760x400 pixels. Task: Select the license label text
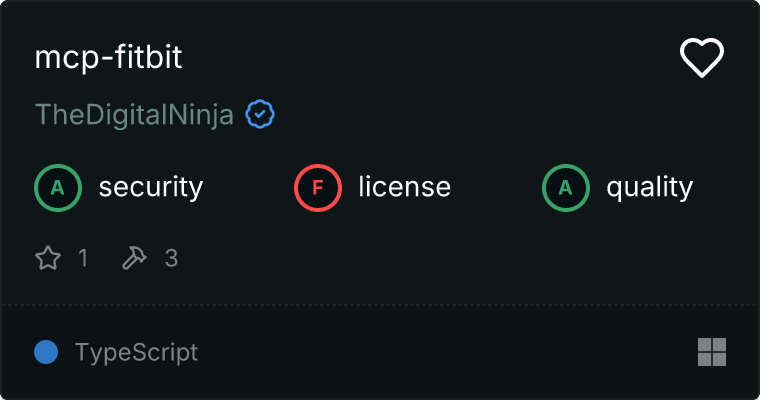pyautogui.click(x=404, y=187)
